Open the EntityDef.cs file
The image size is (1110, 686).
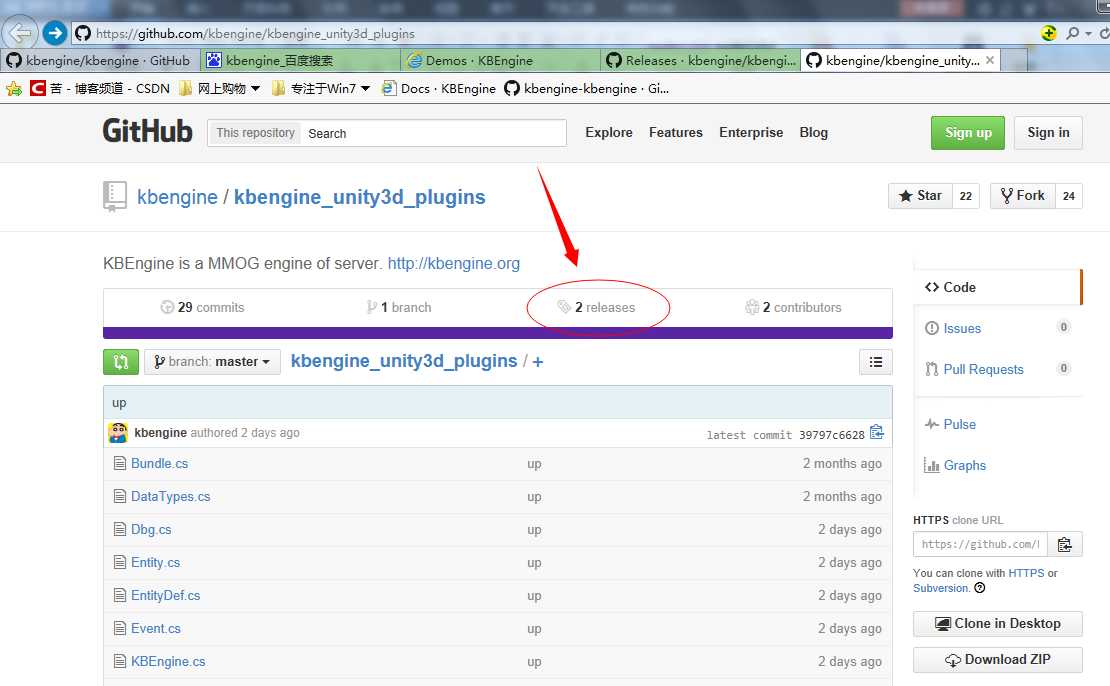pos(166,595)
